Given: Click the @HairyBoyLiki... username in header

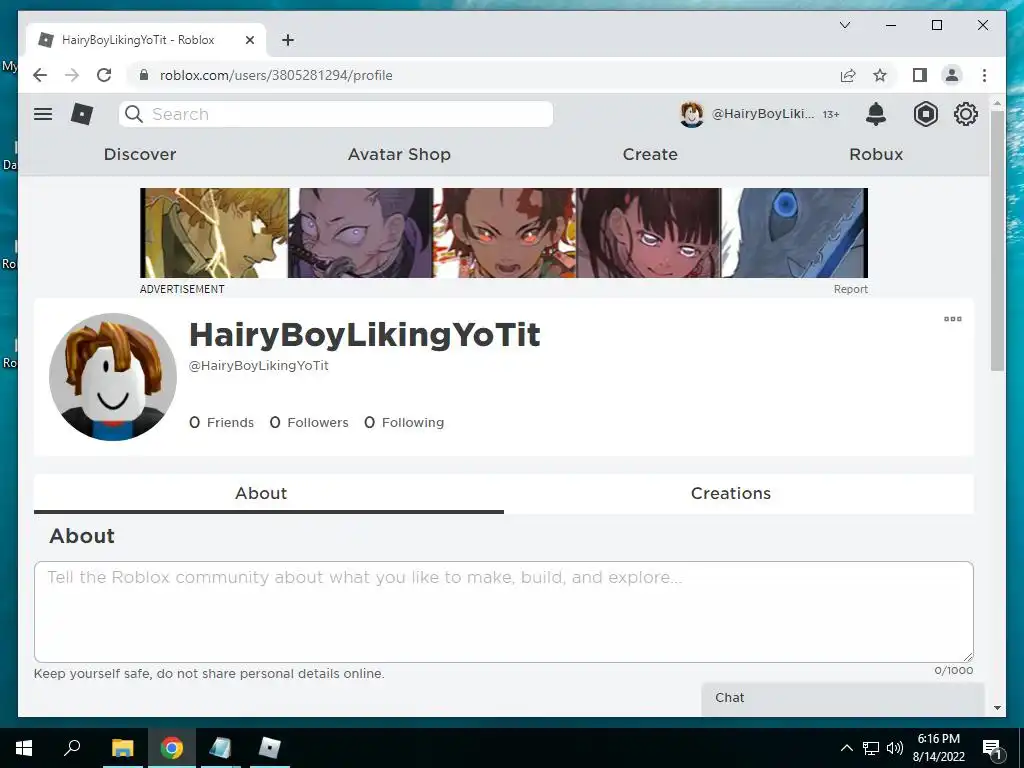Looking at the screenshot, I should click(763, 114).
